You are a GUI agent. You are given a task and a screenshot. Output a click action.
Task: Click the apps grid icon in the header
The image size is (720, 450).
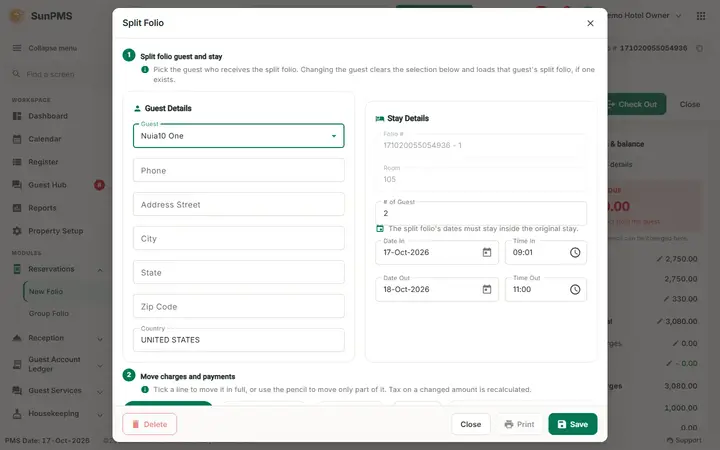(x=701, y=16)
